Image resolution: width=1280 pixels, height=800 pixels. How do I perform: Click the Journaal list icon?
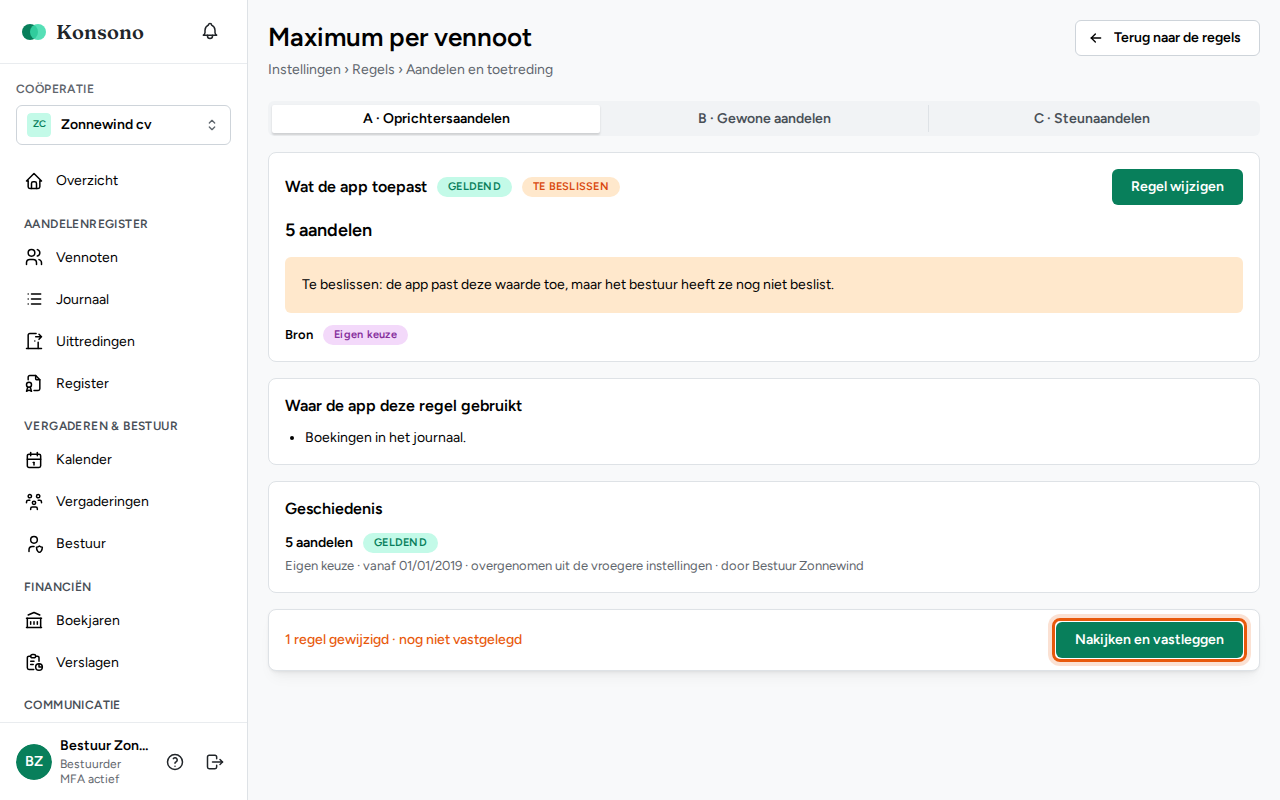(34, 300)
